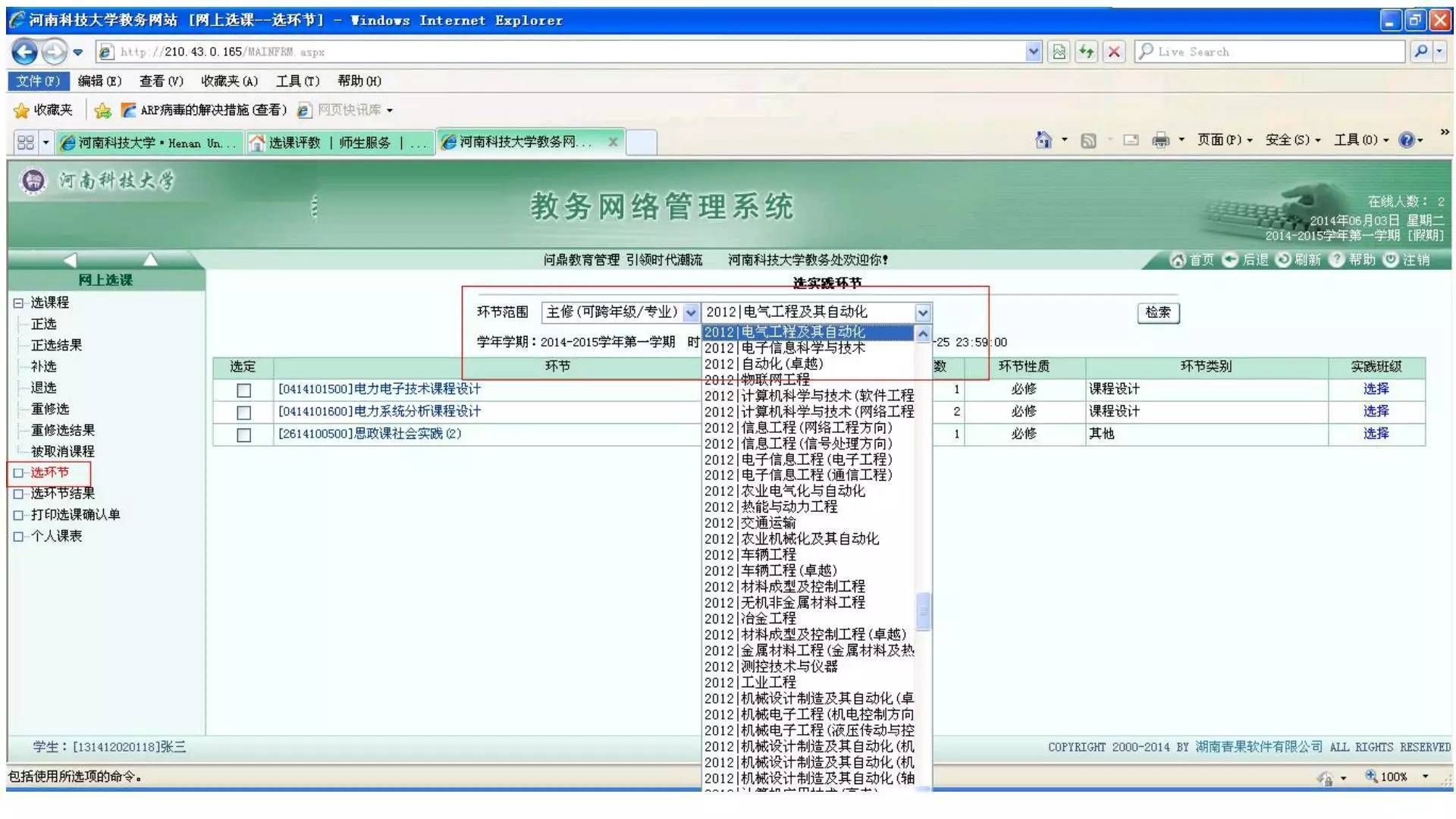The image size is (1456, 819).
Task: Collapse the 选课程 tree in the sidebar
Action: [17, 303]
